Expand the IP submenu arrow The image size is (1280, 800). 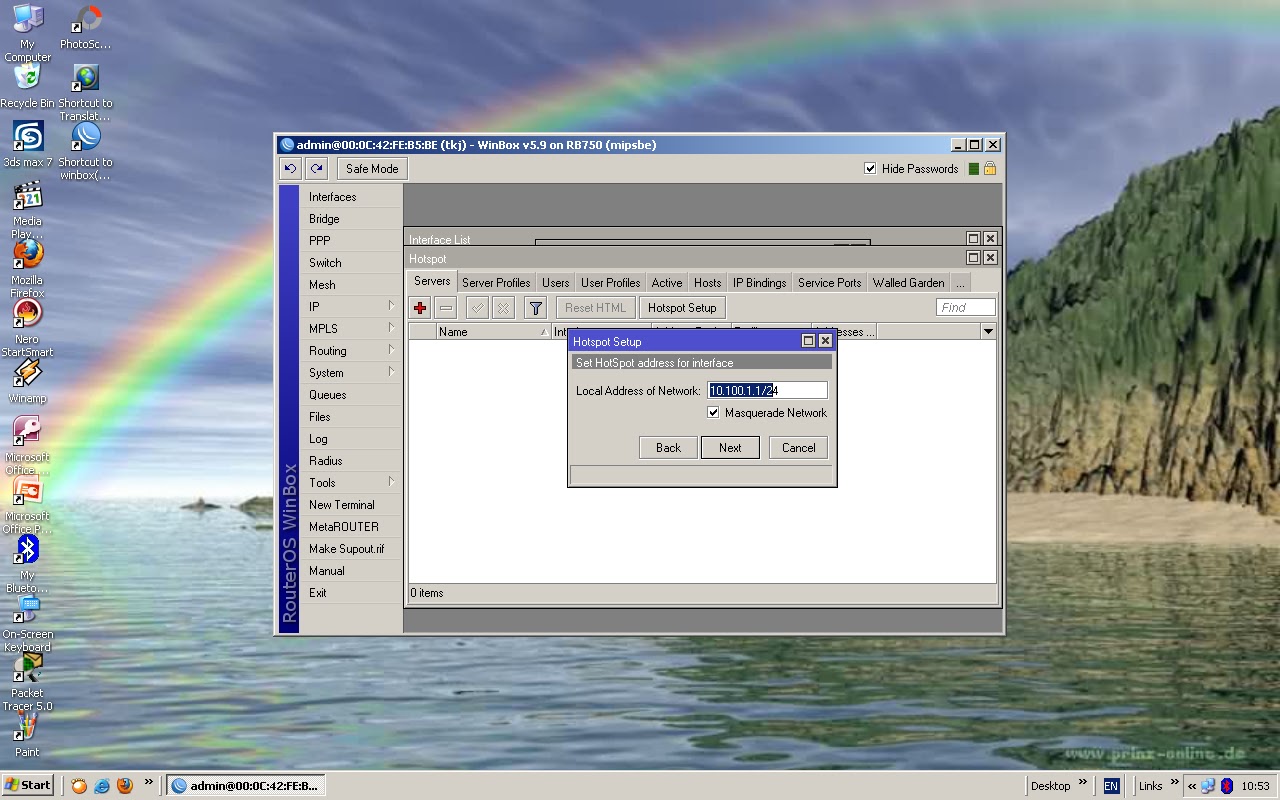tap(391, 306)
